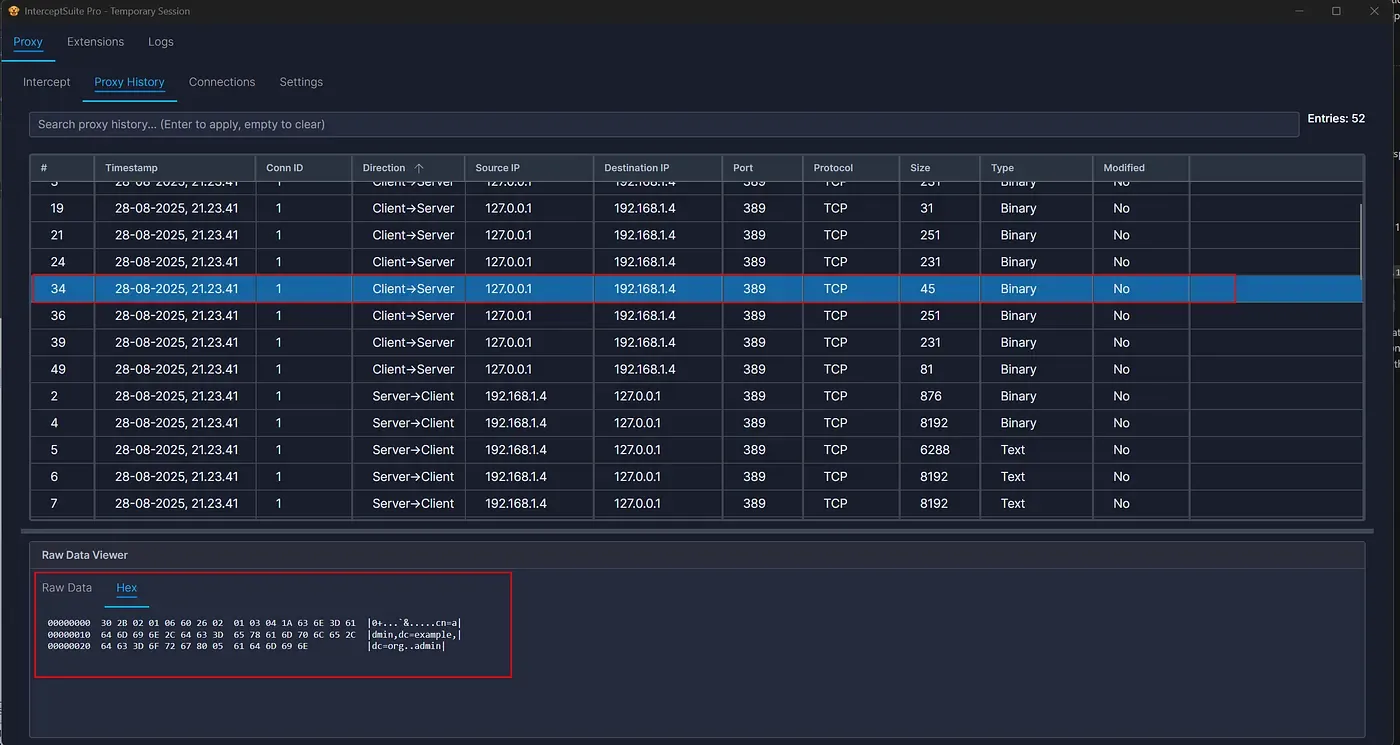Sort by Size column header
The width and height of the screenshot is (1400, 745).
point(939,168)
